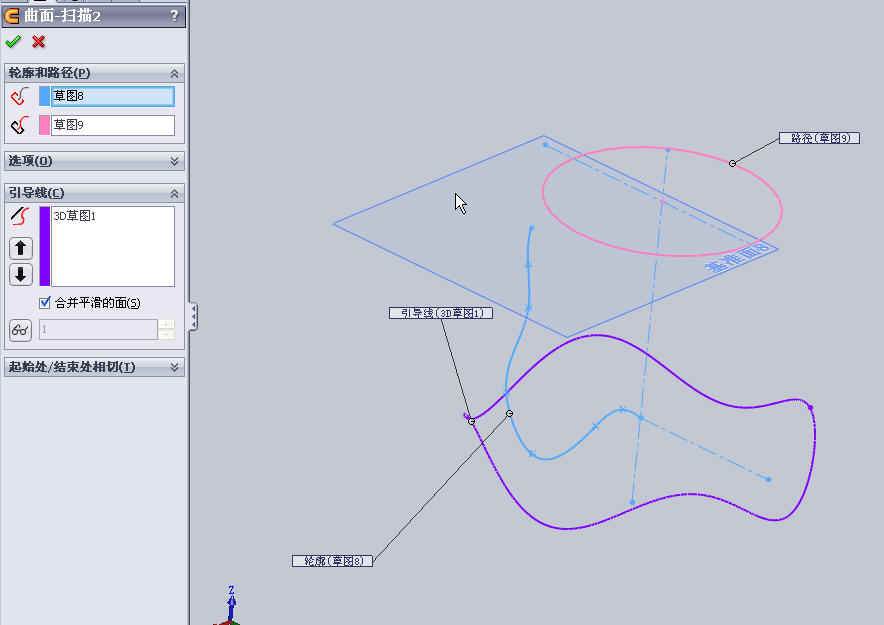
Task: Click the panel collapse handle on splitter
Action: [193, 317]
